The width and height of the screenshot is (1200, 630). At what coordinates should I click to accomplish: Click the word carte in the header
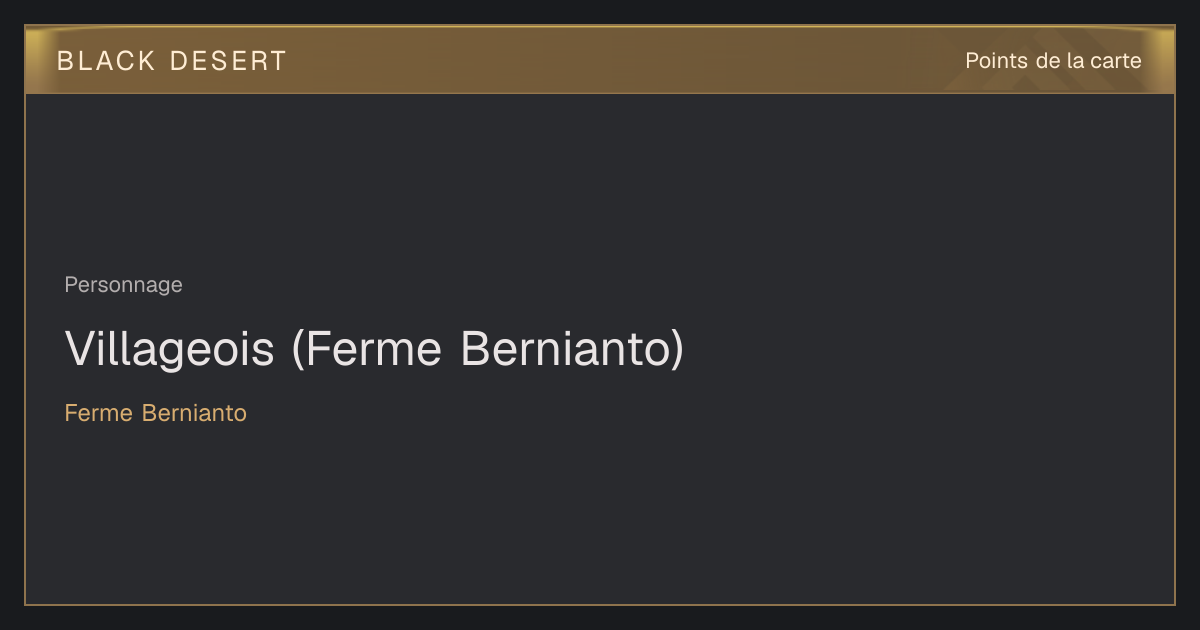pos(1116,61)
